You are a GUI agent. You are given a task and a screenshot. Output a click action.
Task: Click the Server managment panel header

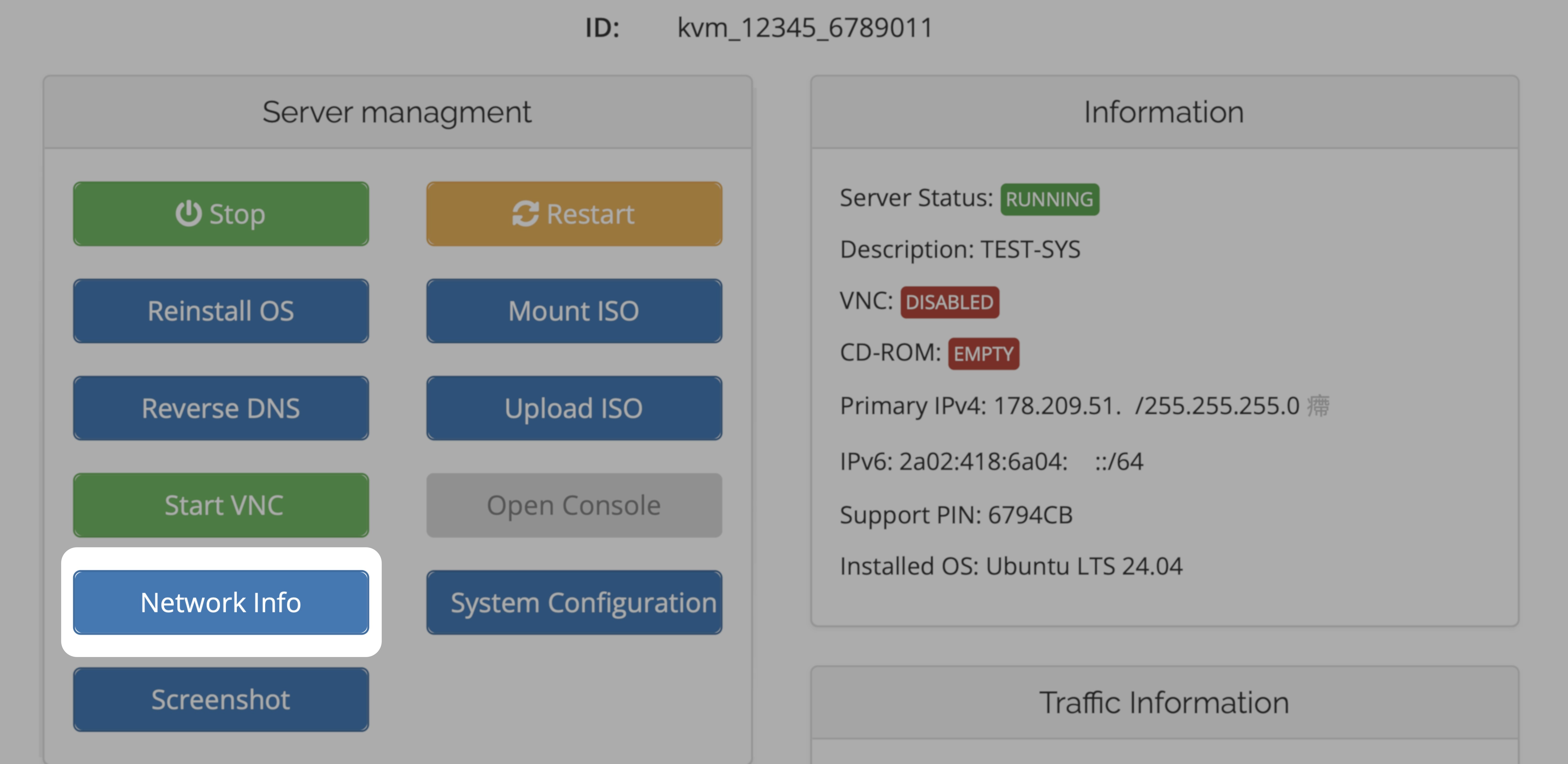point(397,112)
